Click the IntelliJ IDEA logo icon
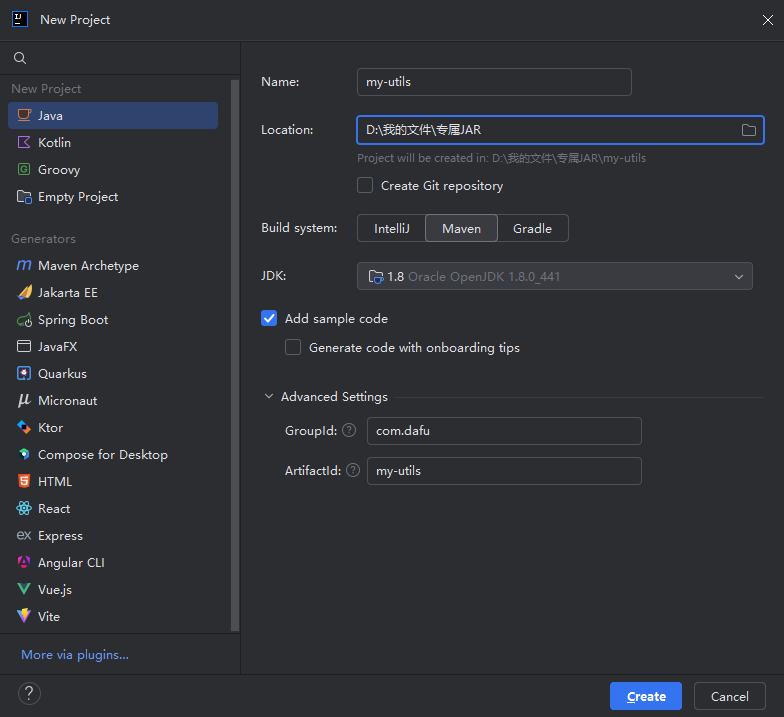Viewport: 784px width, 717px height. coord(20,20)
